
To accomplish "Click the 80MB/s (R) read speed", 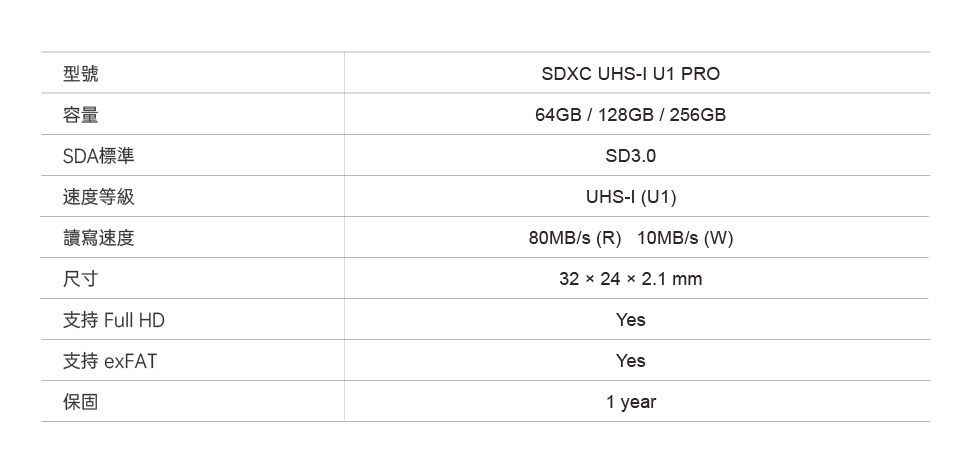I will click(575, 238).
